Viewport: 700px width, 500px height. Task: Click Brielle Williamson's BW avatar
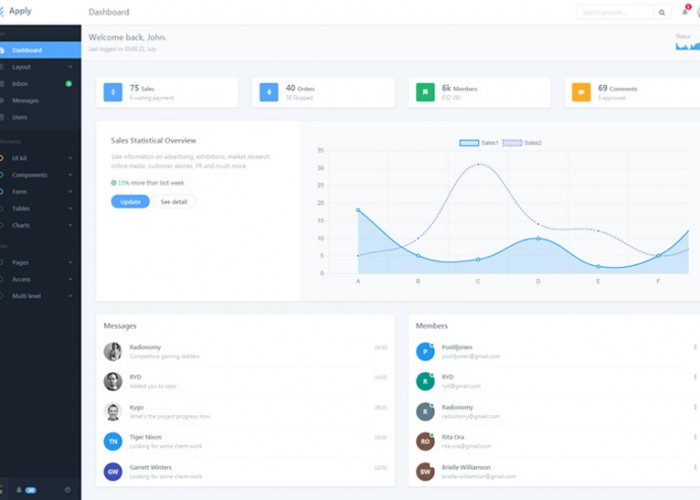click(425, 472)
